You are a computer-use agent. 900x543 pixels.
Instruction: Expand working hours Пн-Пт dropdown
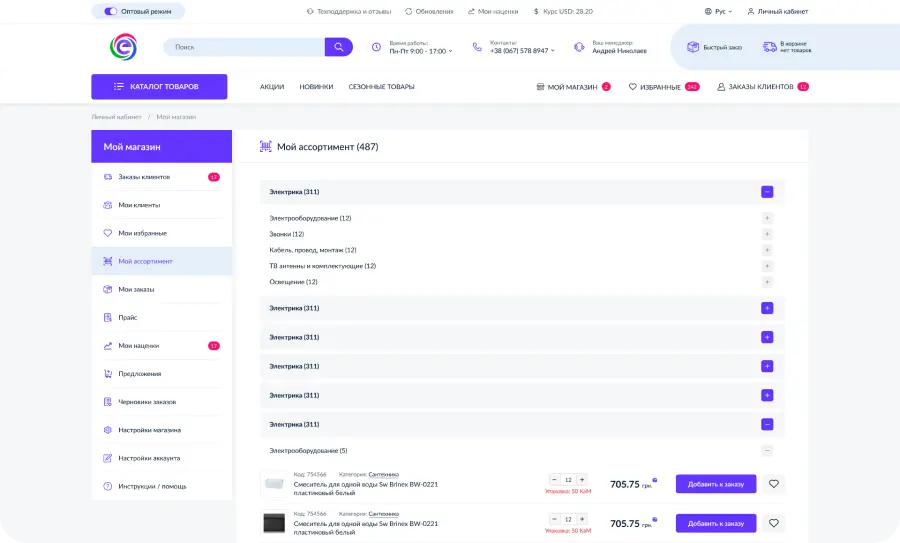pyautogui.click(x=421, y=51)
